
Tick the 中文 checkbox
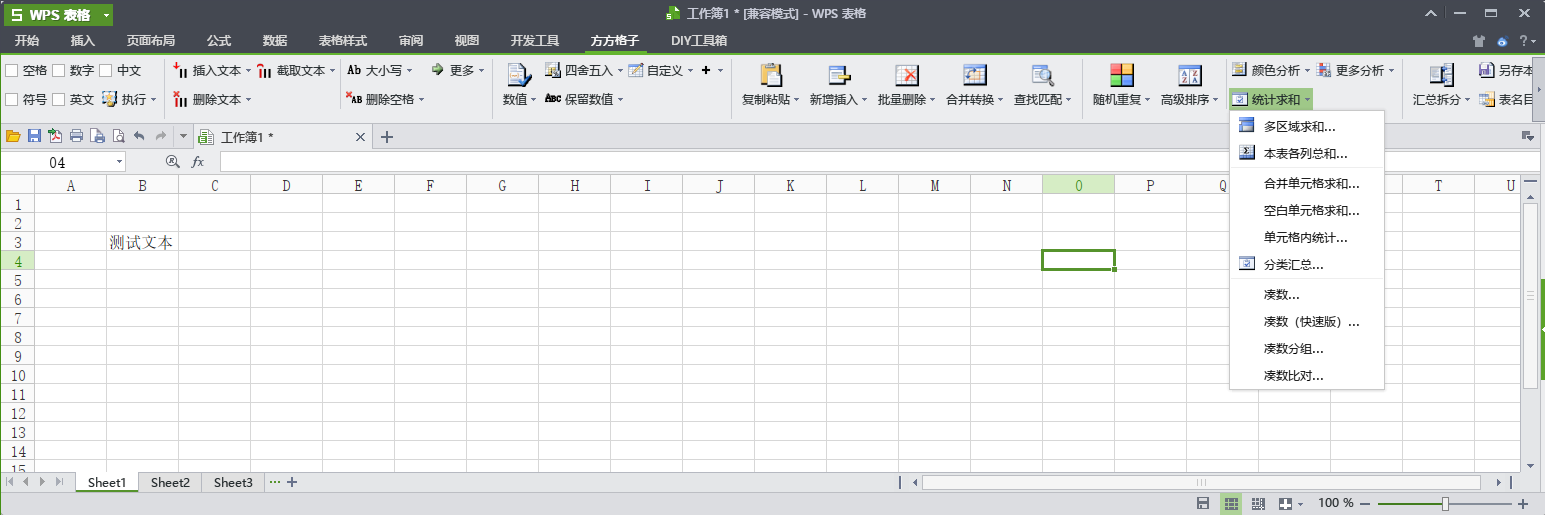click(106, 70)
